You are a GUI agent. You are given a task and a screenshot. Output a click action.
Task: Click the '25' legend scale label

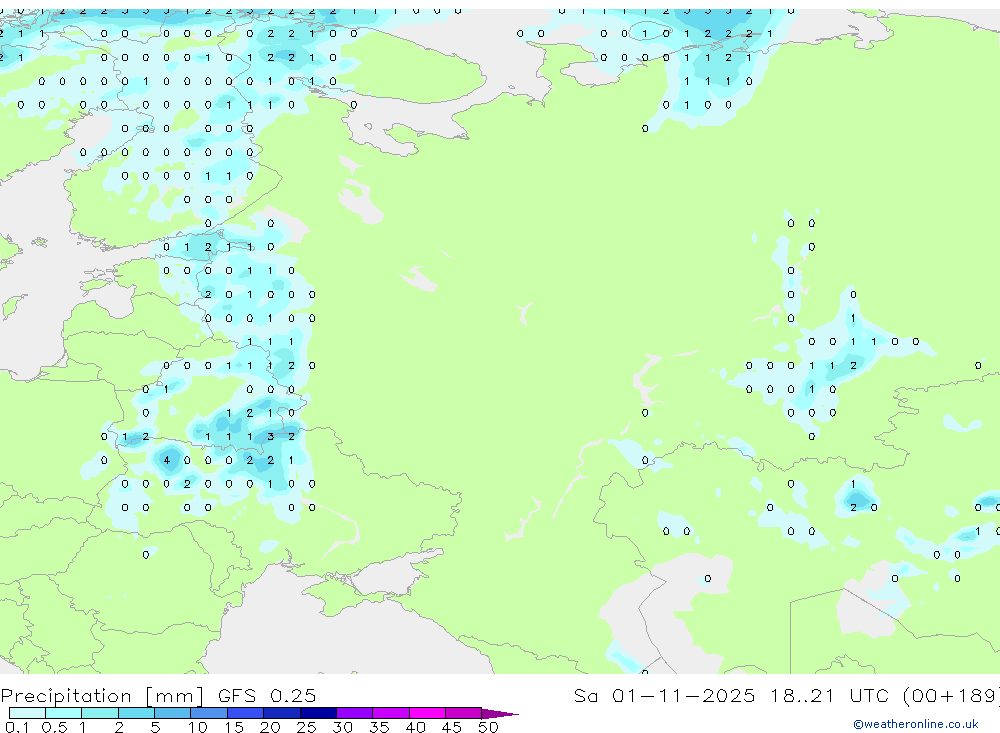(x=306, y=727)
